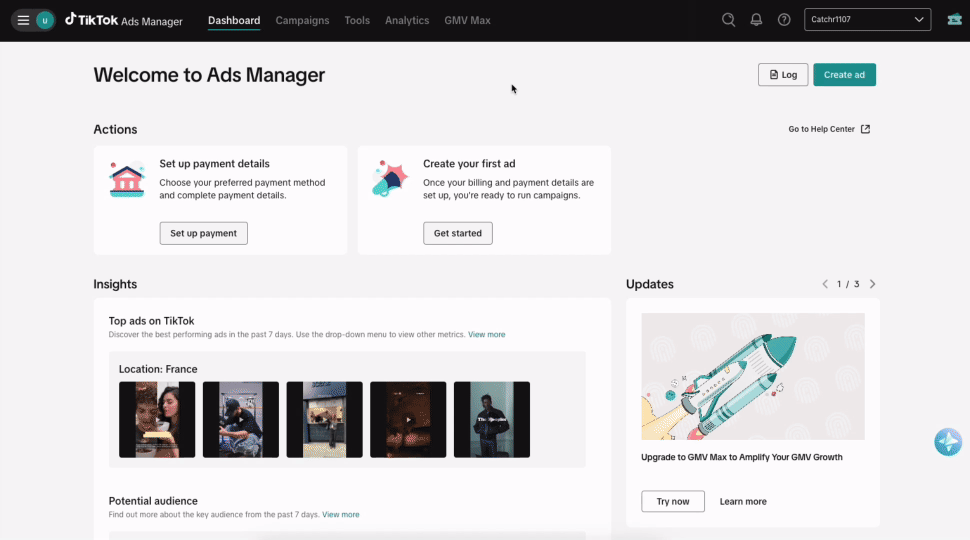970x540 pixels.
Task: Click the megaphone first ad illustration
Action: click(x=390, y=179)
